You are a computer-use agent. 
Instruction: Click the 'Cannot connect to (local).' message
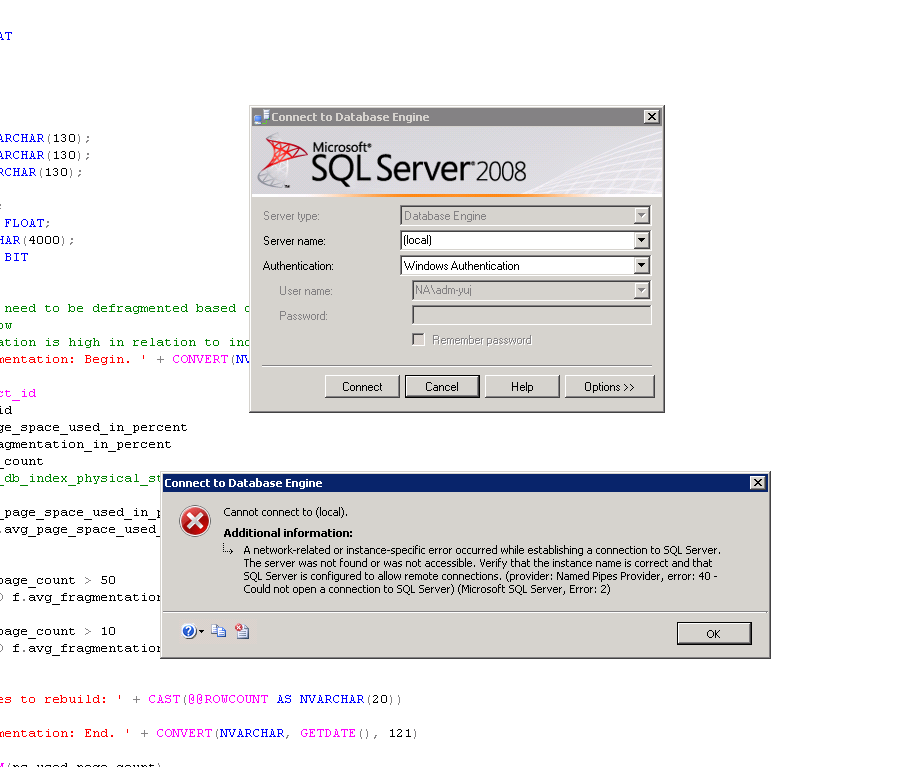286,512
